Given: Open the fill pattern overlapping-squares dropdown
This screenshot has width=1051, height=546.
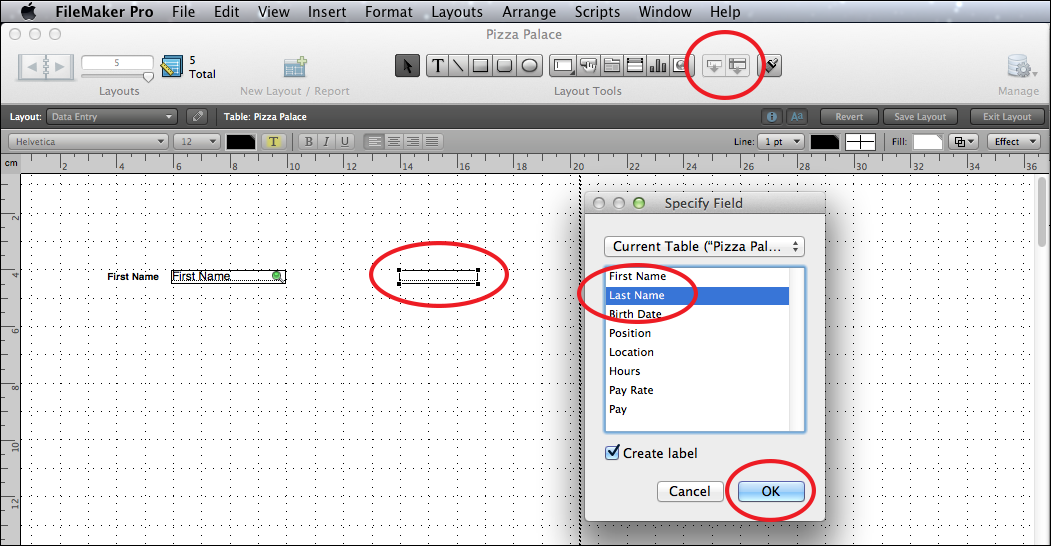Looking at the screenshot, I should 964,141.
